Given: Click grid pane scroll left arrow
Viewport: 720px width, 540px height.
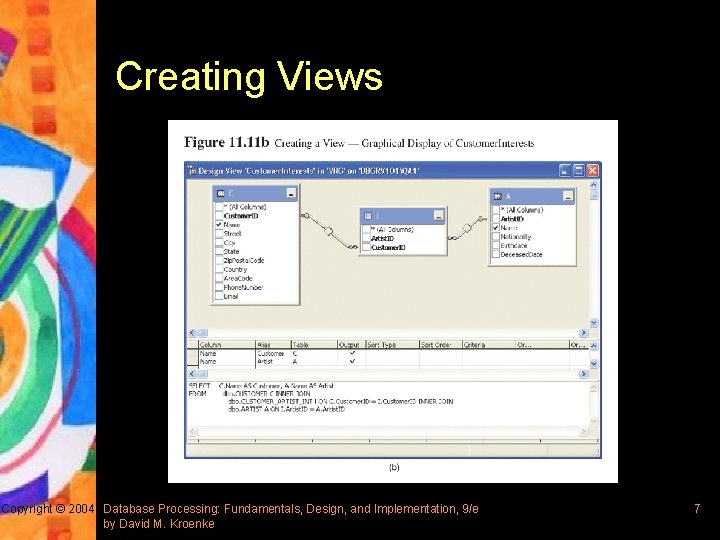Looking at the screenshot, I should 192,374.
